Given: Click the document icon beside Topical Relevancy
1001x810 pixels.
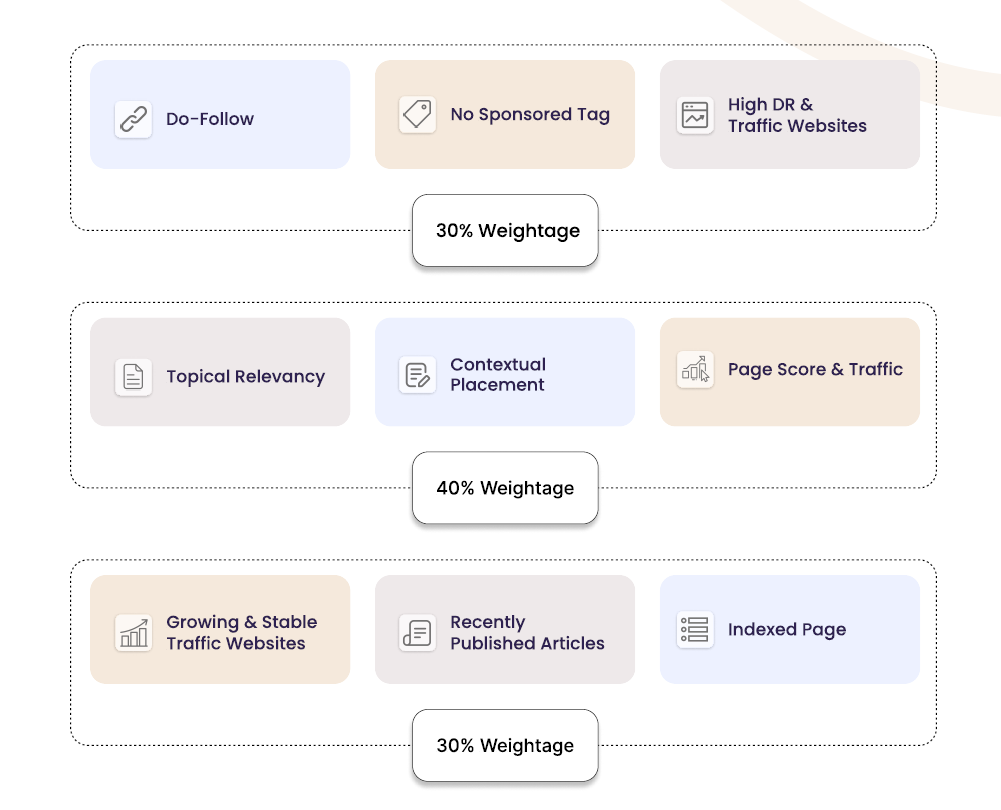Looking at the screenshot, I should 133,377.
